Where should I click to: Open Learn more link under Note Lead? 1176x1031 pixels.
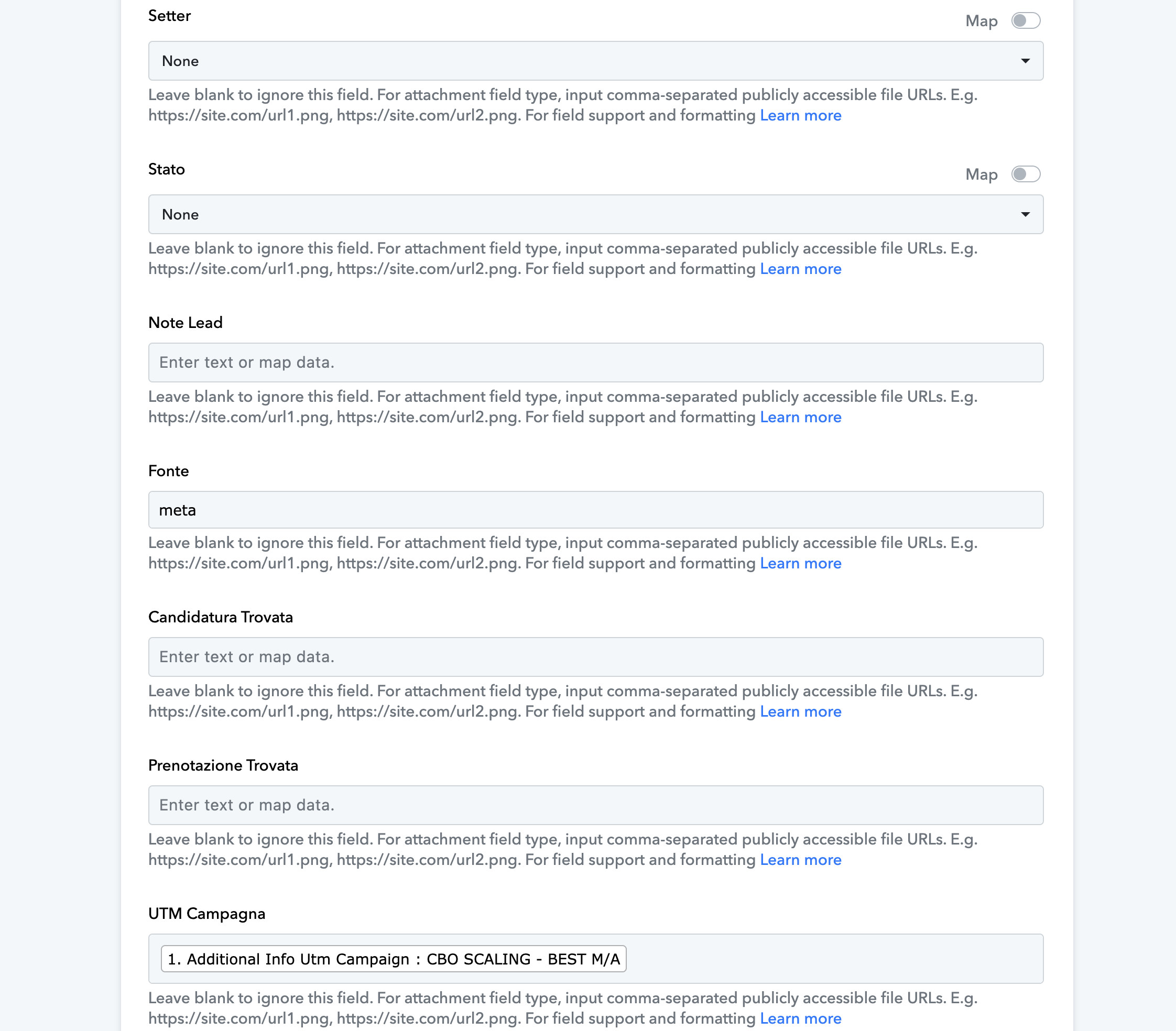point(800,418)
